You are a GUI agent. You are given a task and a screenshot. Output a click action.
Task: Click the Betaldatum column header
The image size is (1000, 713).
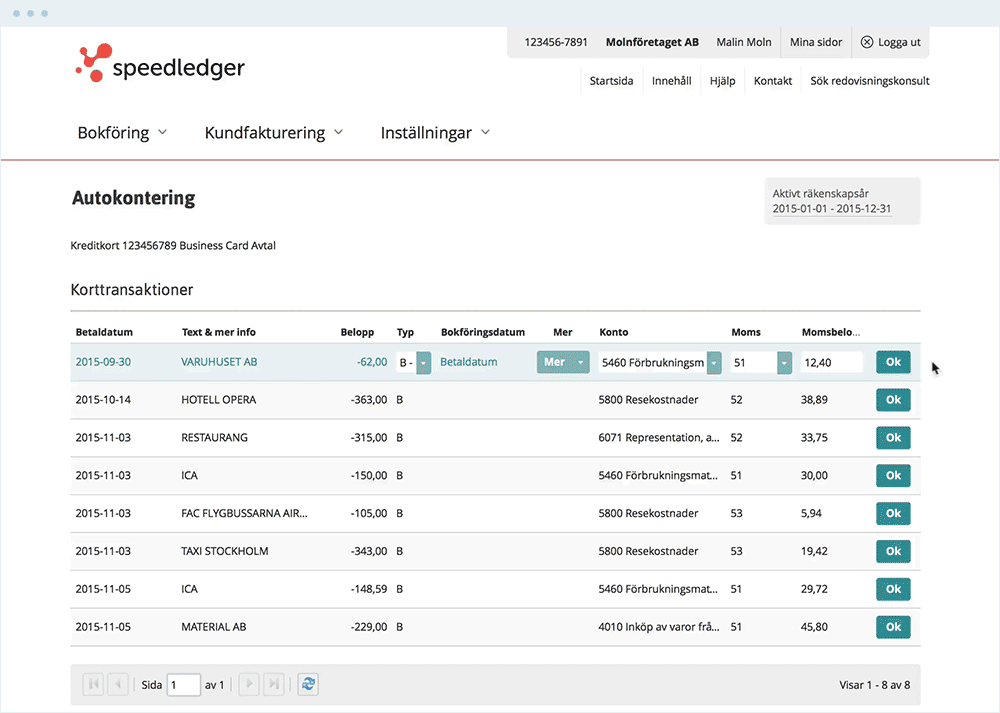104,332
